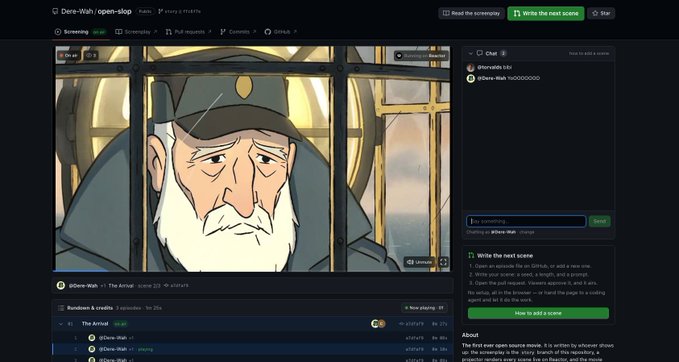Click the chat message count badge
679x362 pixels.
click(503, 53)
